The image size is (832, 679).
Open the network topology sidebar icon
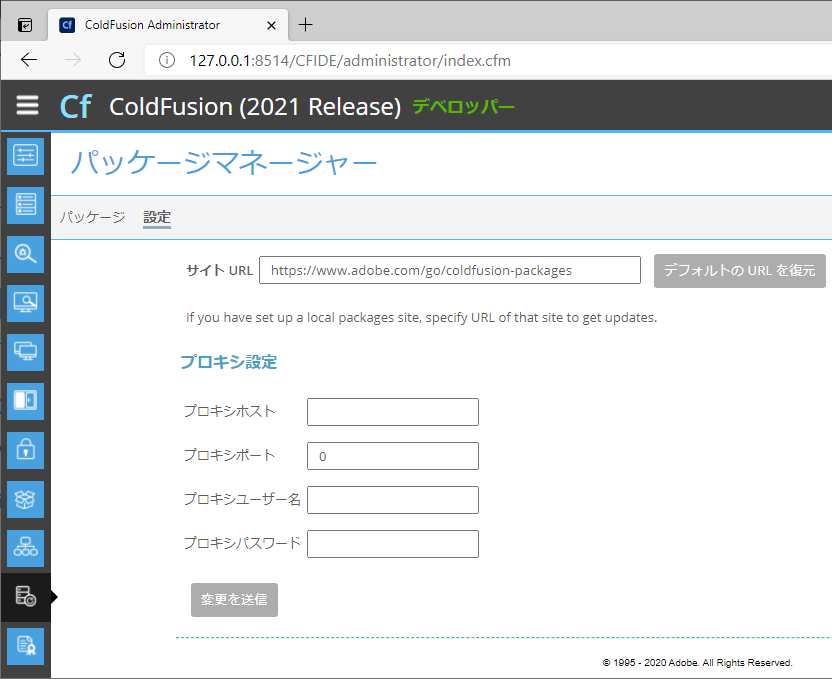coord(25,548)
